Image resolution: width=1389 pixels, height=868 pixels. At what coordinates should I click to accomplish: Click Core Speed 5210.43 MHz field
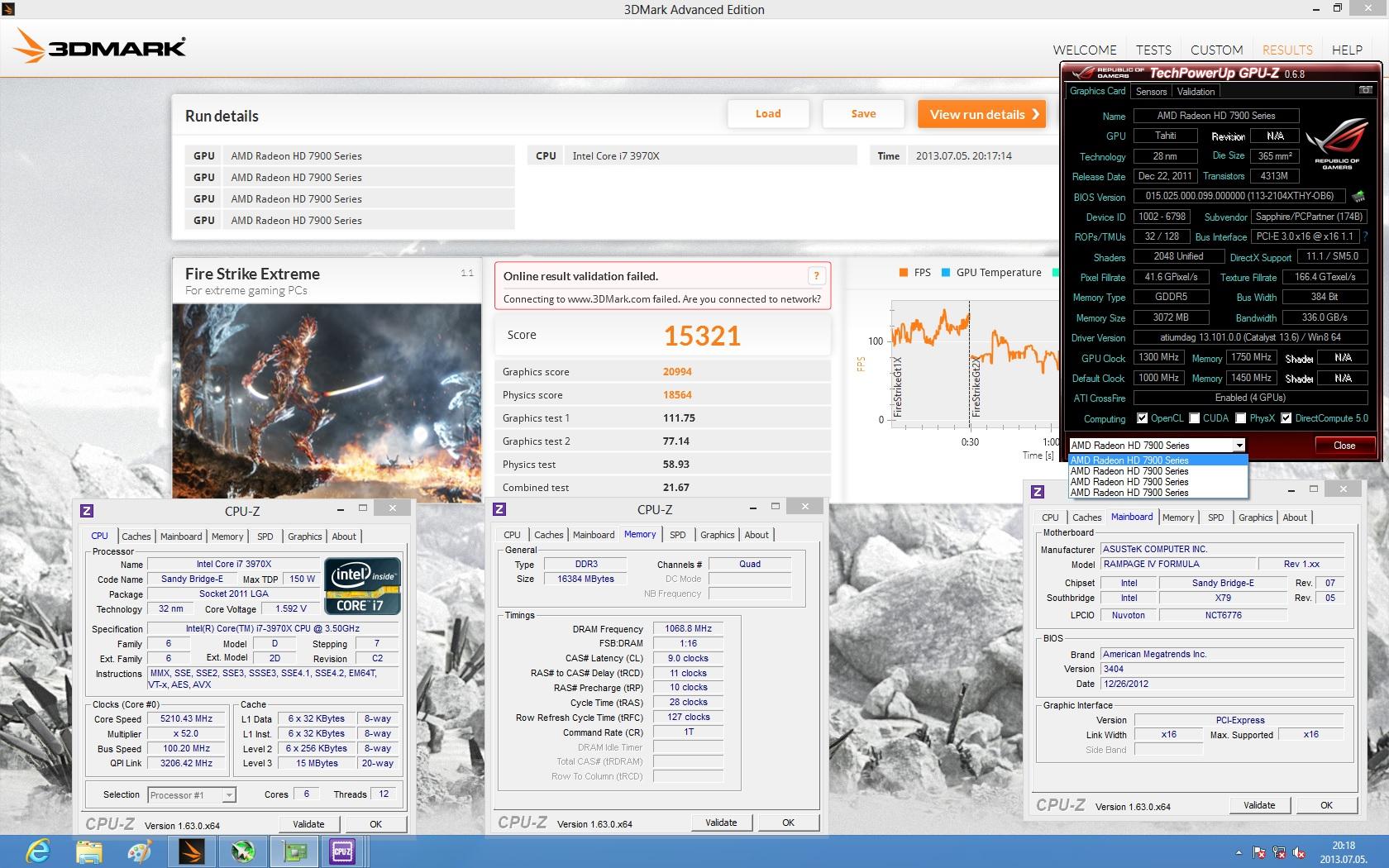(x=188, y=719)
